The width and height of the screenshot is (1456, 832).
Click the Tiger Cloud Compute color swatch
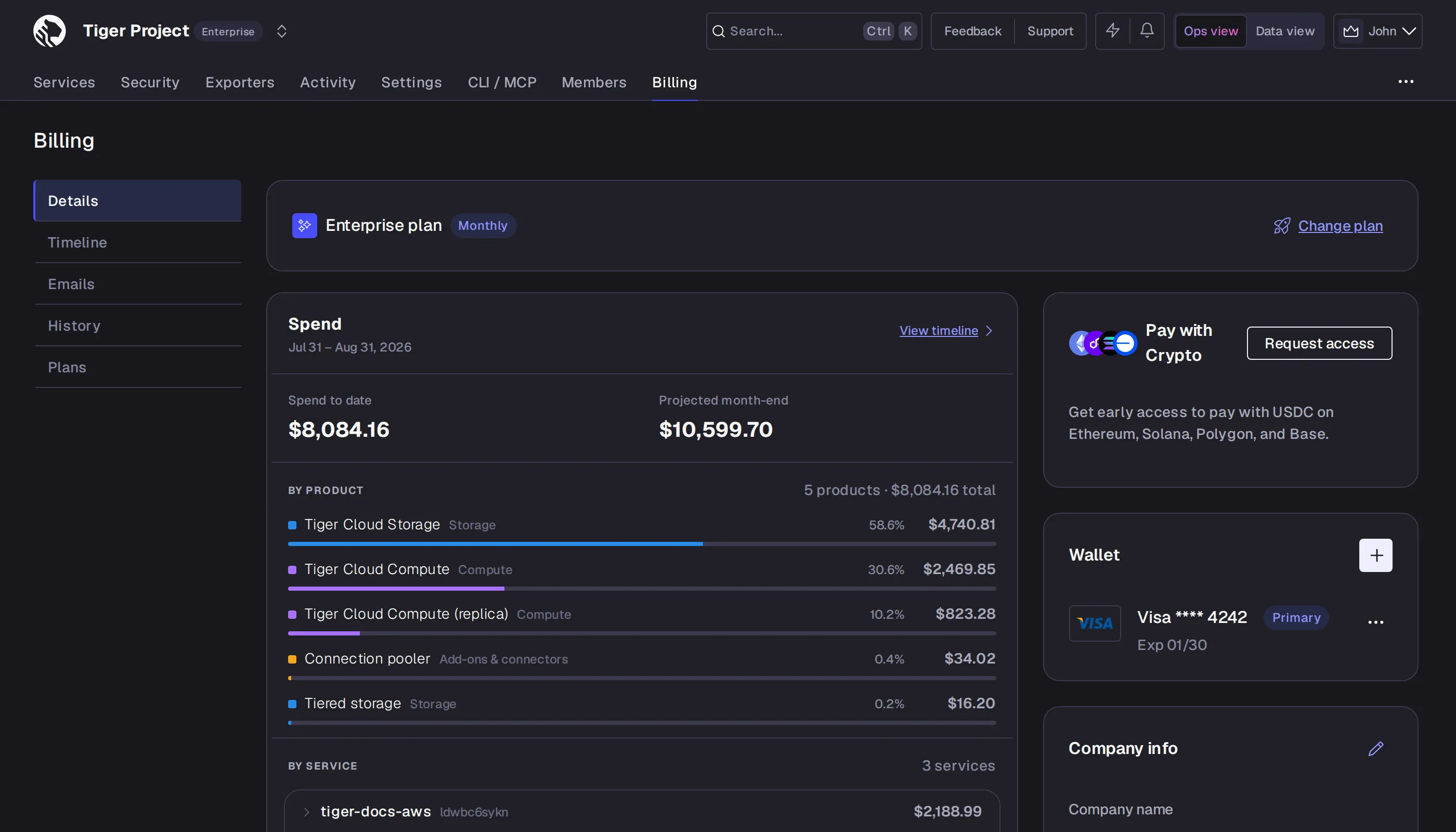point(292,570)
